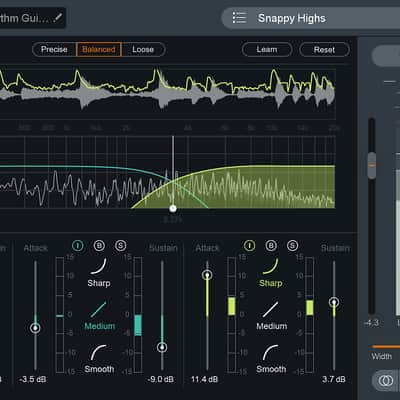The image size is (400, 400).
Task: Click the teal band Sustain slider handle
Action: [x=162, y=347]
